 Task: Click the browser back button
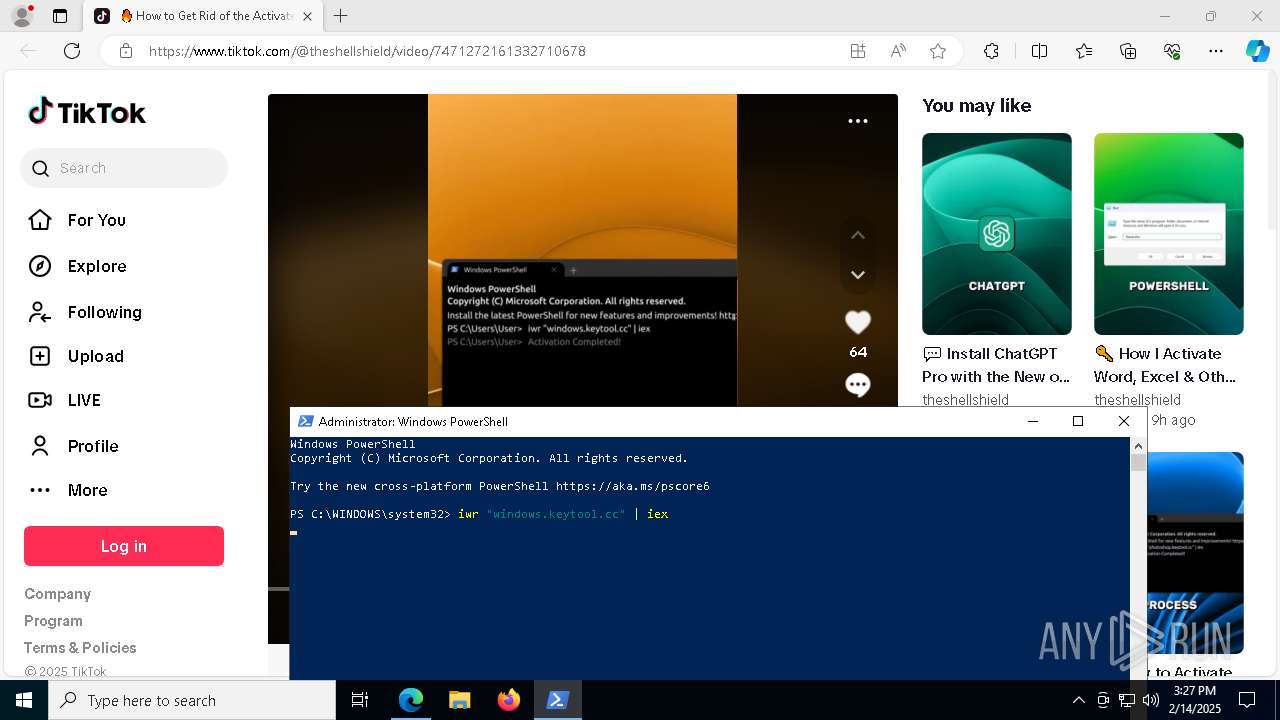point(28,51)
